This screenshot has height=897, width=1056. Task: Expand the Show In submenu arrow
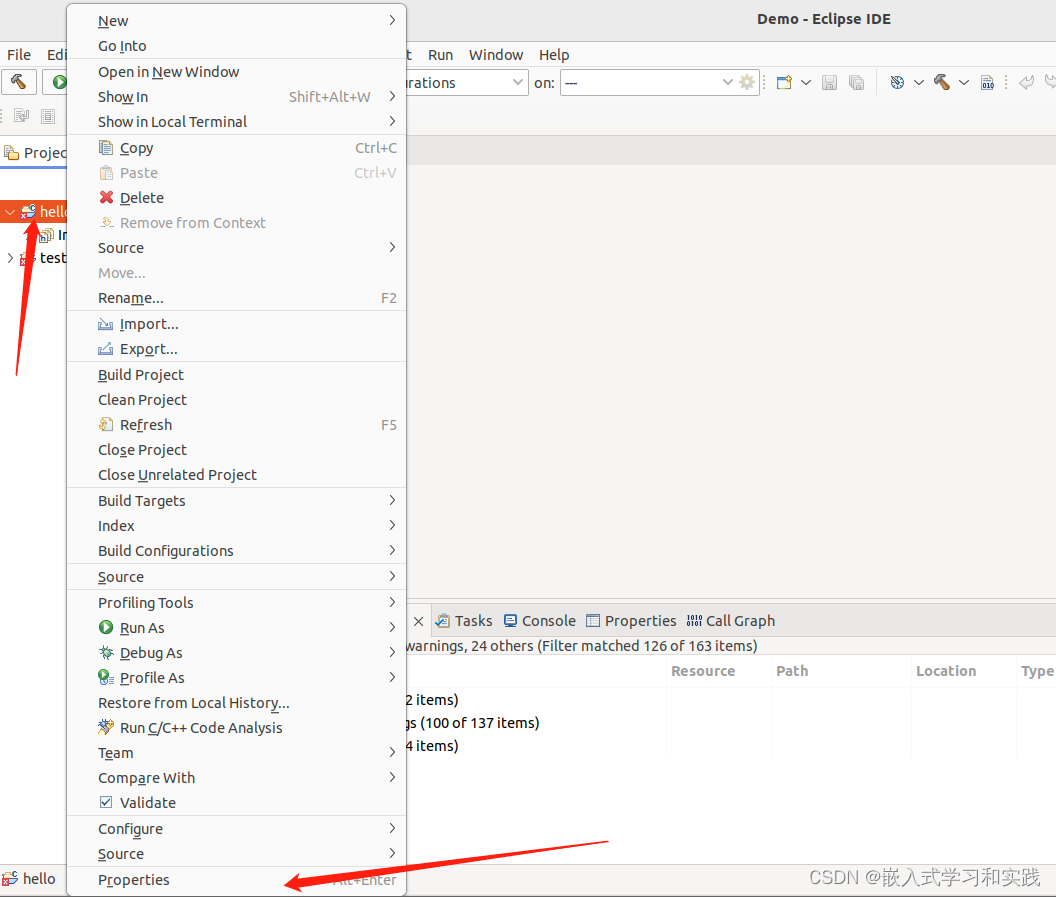[392, 96]
